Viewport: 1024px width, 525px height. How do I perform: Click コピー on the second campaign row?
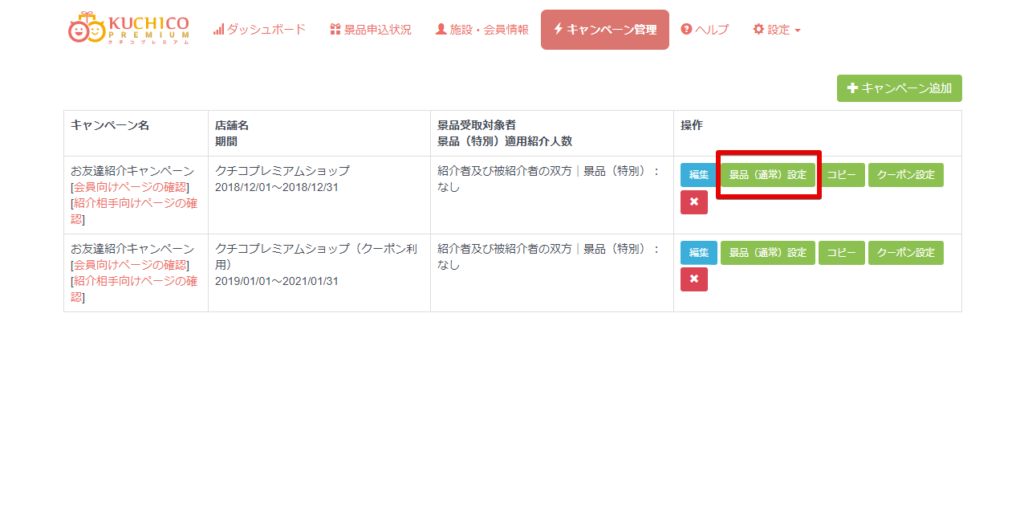841,253
